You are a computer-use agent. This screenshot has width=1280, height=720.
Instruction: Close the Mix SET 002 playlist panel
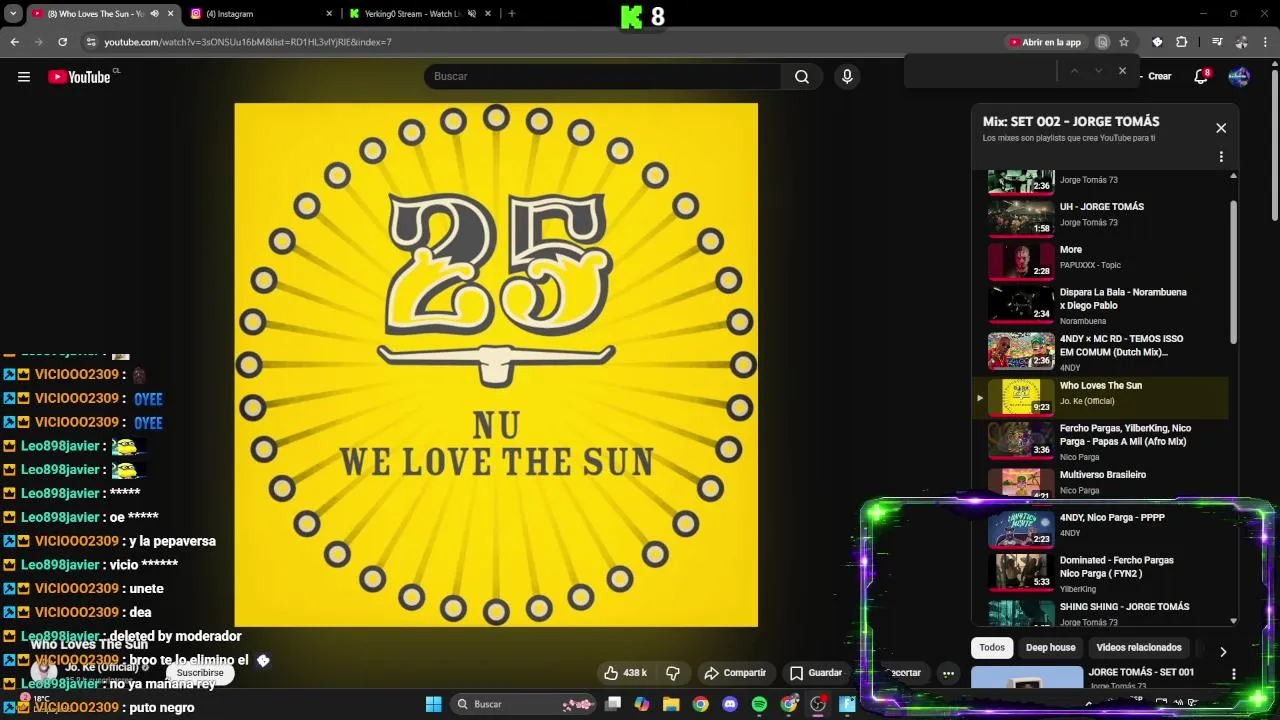coord(1221,128)
